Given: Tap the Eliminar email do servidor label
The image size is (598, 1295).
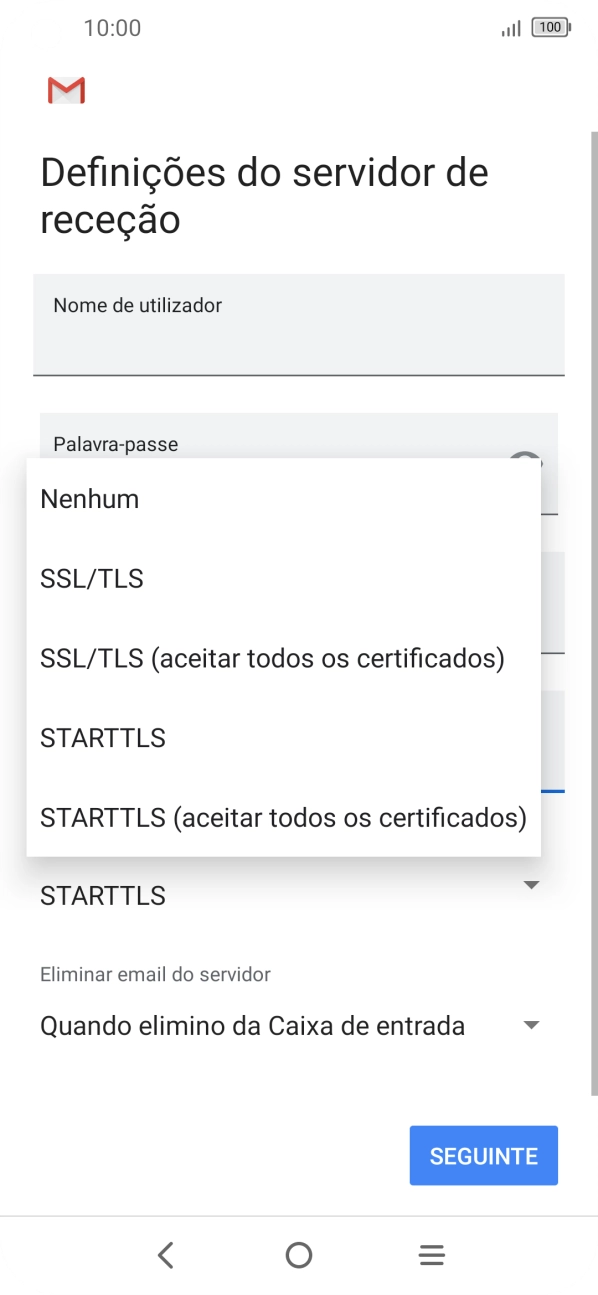Looking at the screenshot, I should point(155,974).
